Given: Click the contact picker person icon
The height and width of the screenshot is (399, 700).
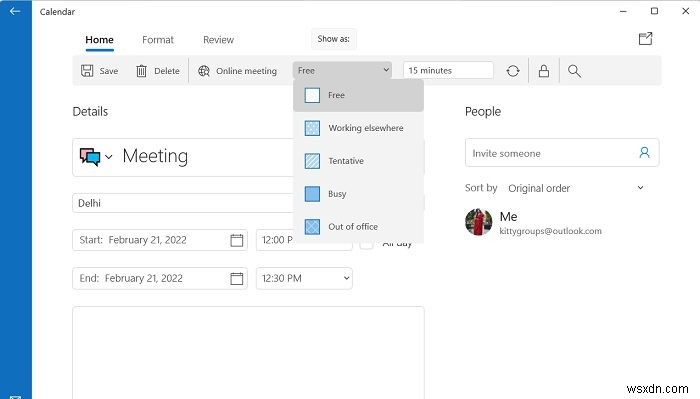Looking at the screenshot, I should coord(644,153).
